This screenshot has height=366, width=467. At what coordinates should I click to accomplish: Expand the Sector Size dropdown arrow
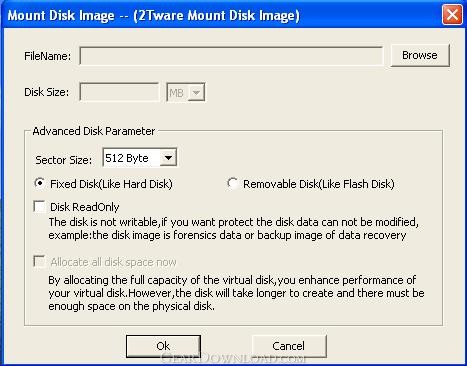point(168,158)
